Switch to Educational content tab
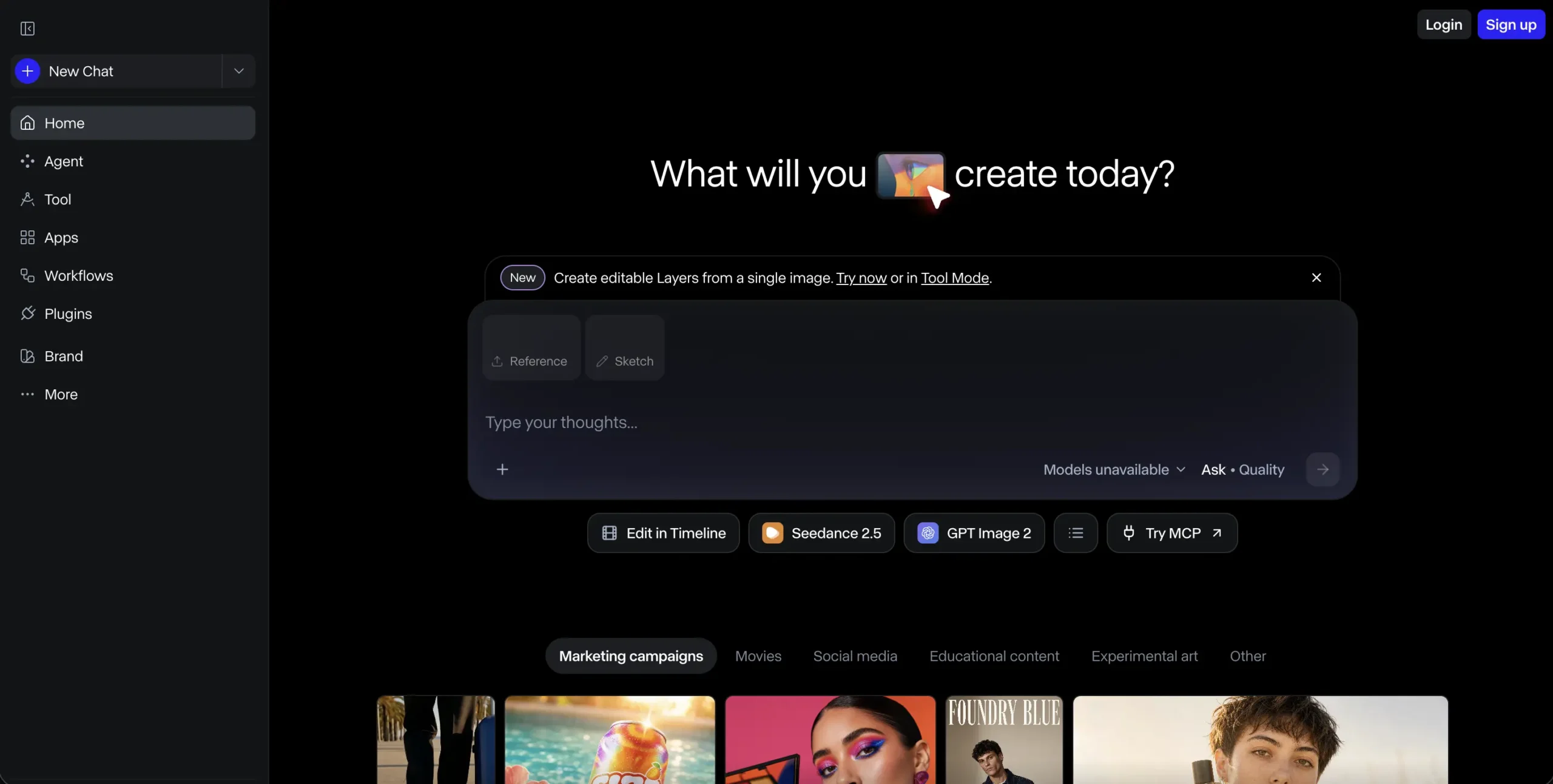Screen dimensions: 1553x784 (994, 657)
